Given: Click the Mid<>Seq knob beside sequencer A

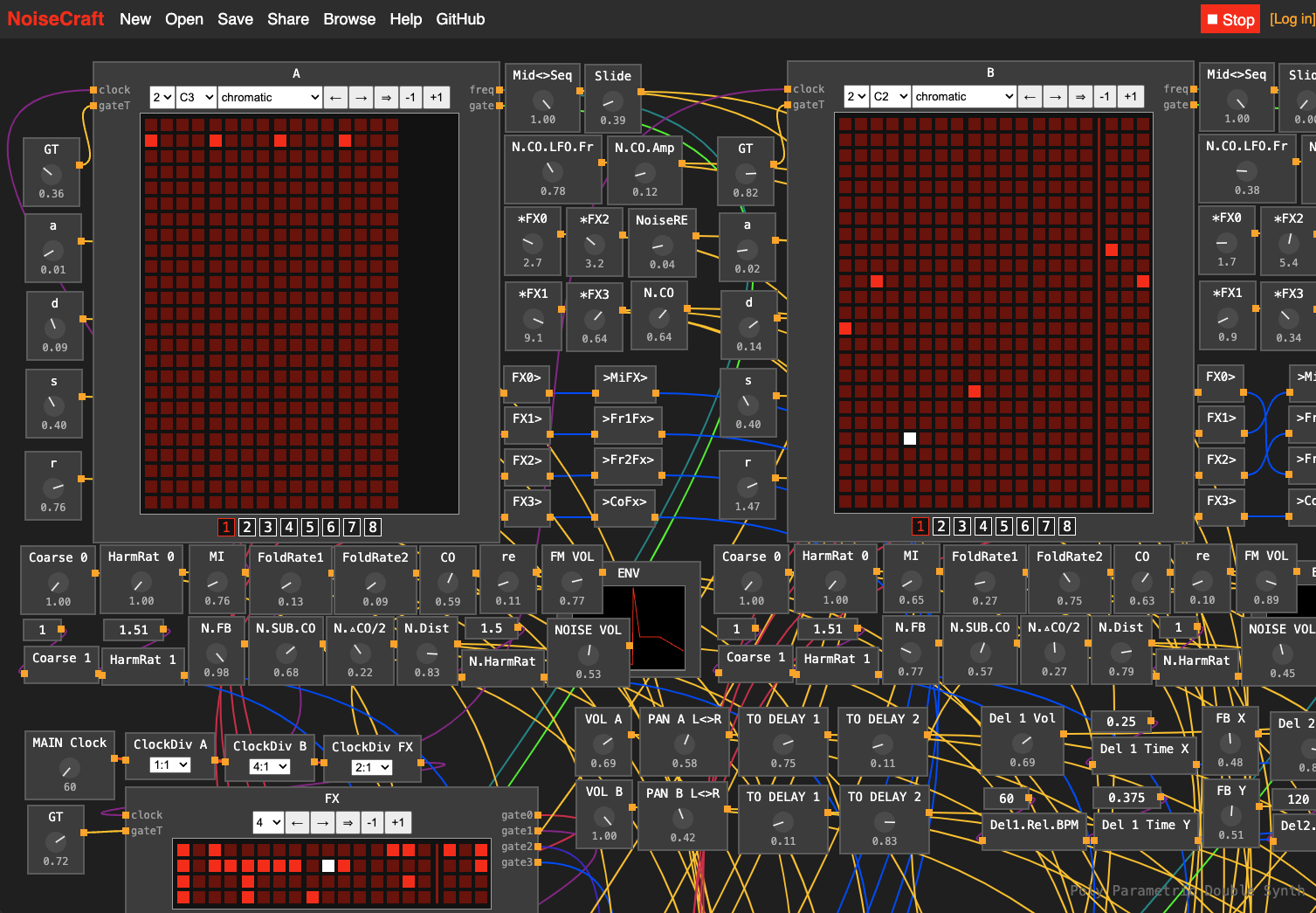Looking at the screenshot, I should [x=542, y=100].
